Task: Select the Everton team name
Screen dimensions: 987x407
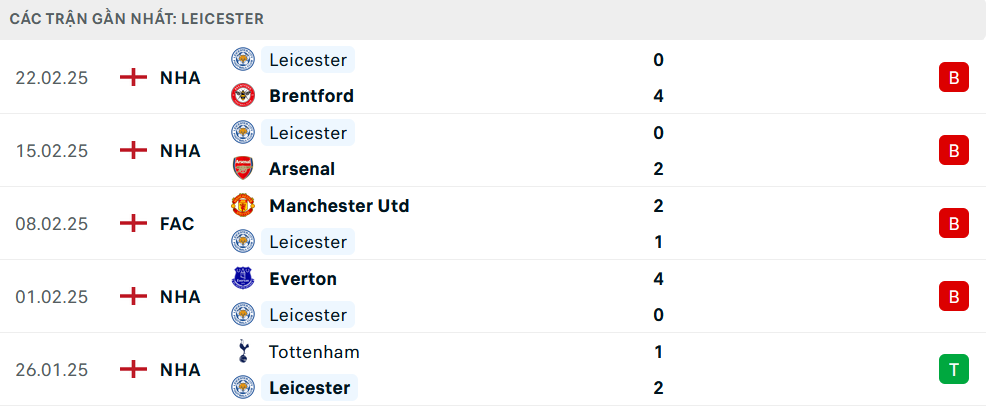Action: [303, 279]
